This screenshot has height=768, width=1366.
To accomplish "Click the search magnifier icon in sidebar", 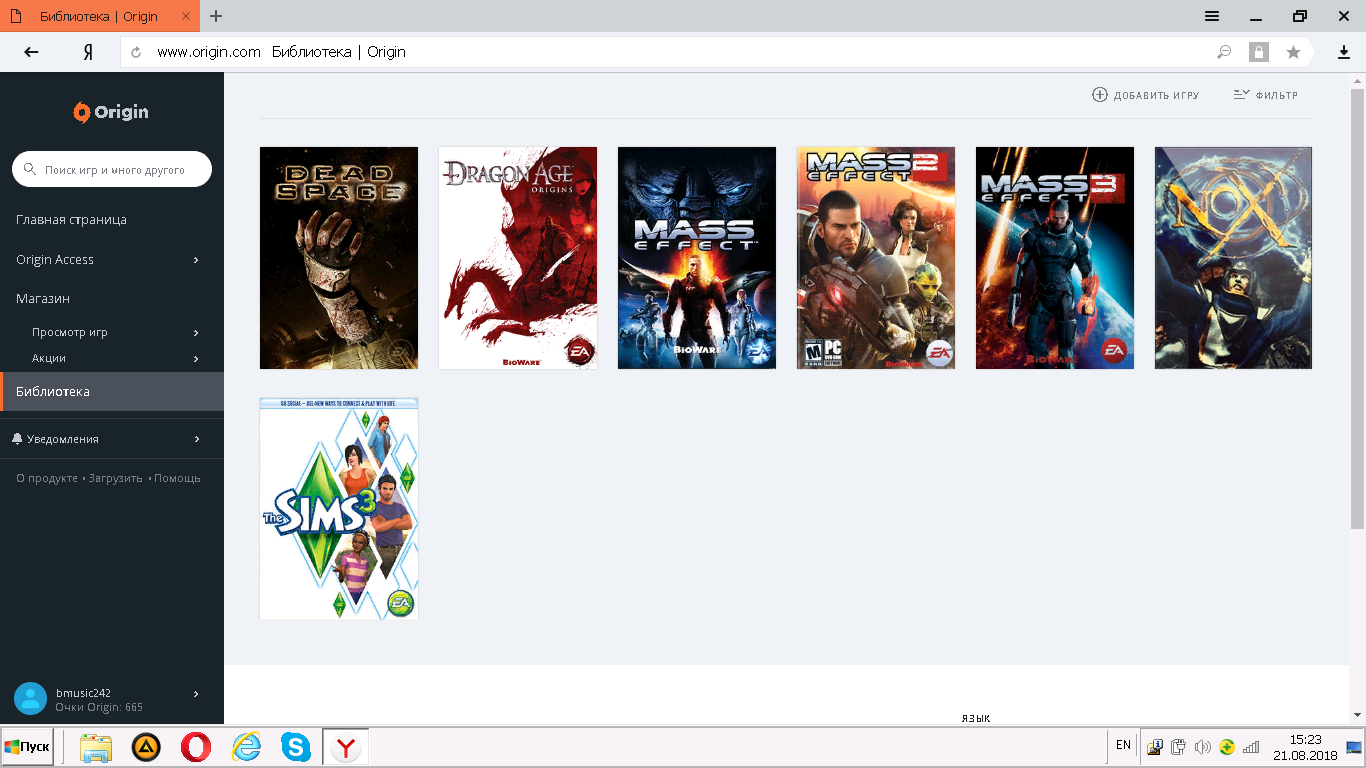I will (x=30, y=170).
